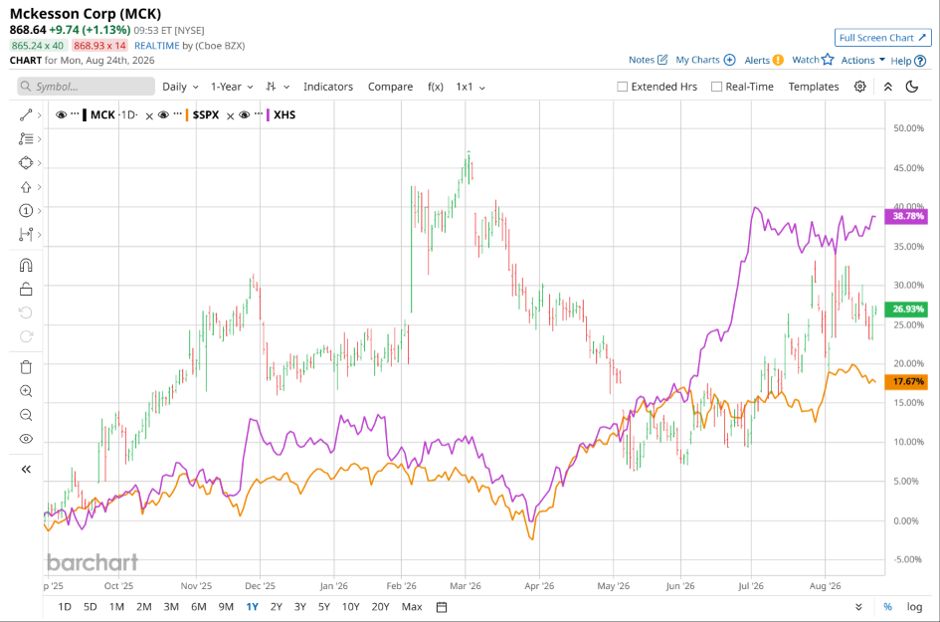Open MCK series options ellipsis
Viewport: 940px width, 622px height.
click(x=75, y=114)
